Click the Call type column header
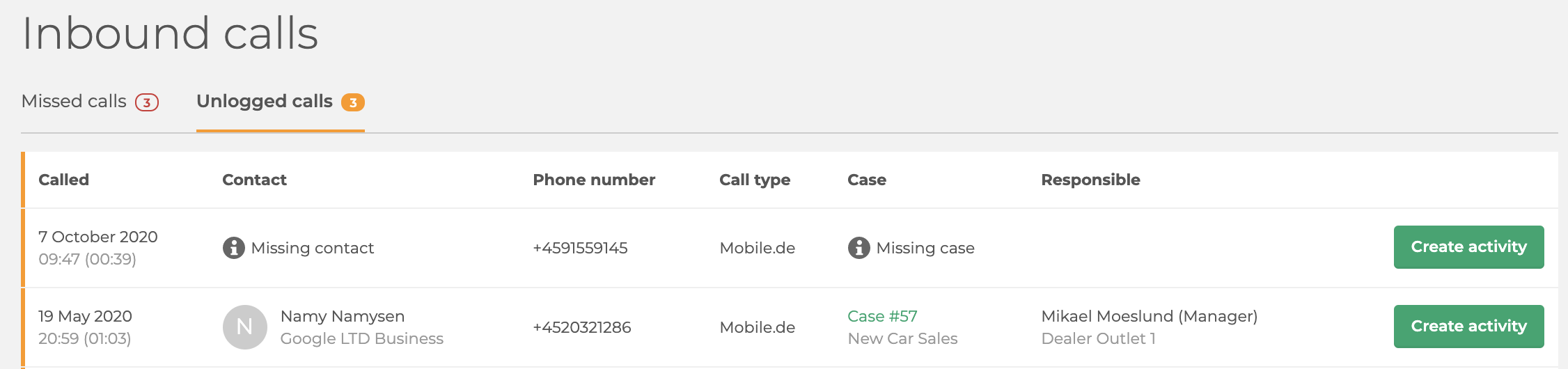Screen dimensions: 1568x369 [755, 180]
